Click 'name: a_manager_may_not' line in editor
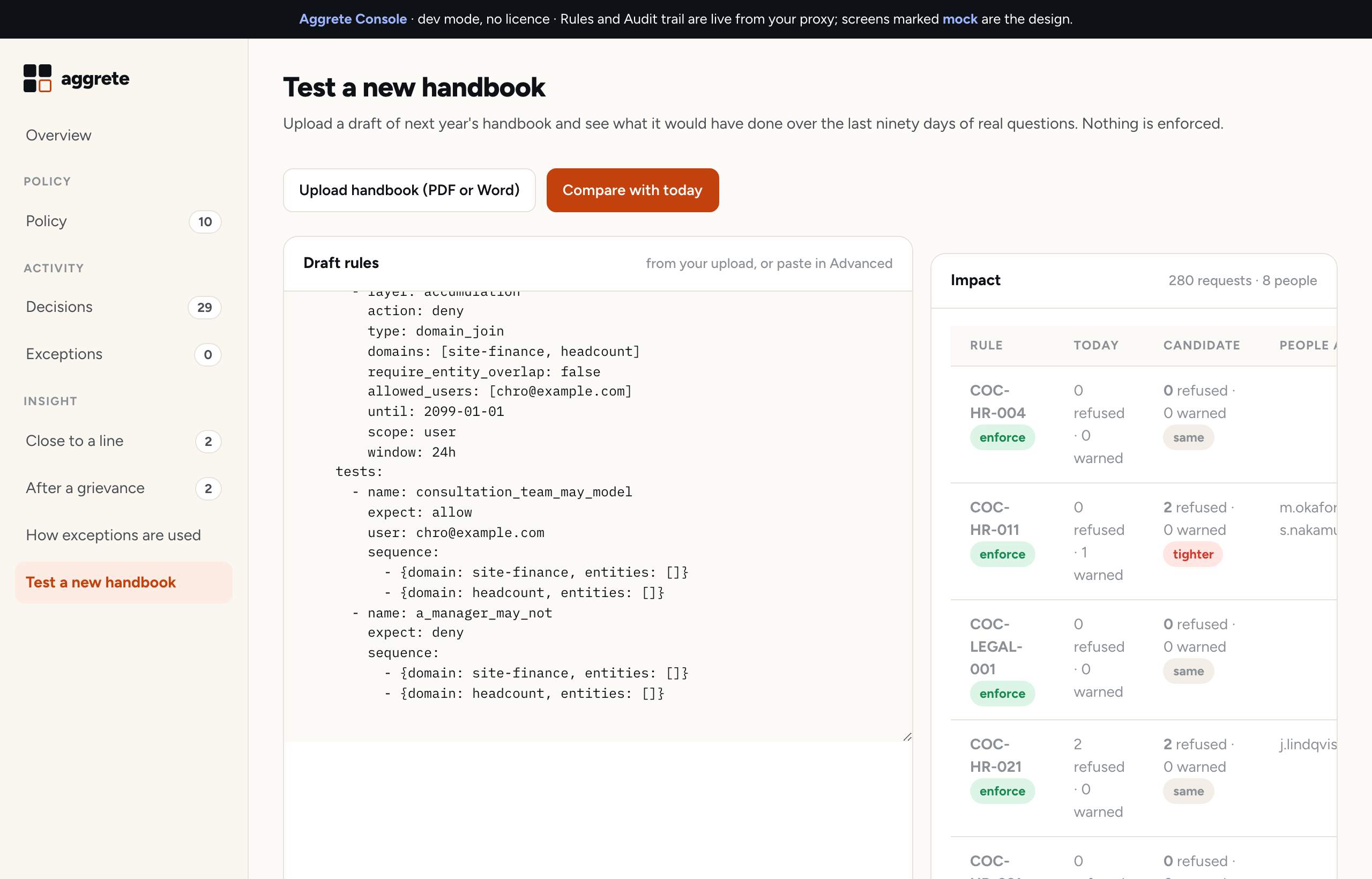The width and height of the screenshot is (1372, 879). pos(460,613)
